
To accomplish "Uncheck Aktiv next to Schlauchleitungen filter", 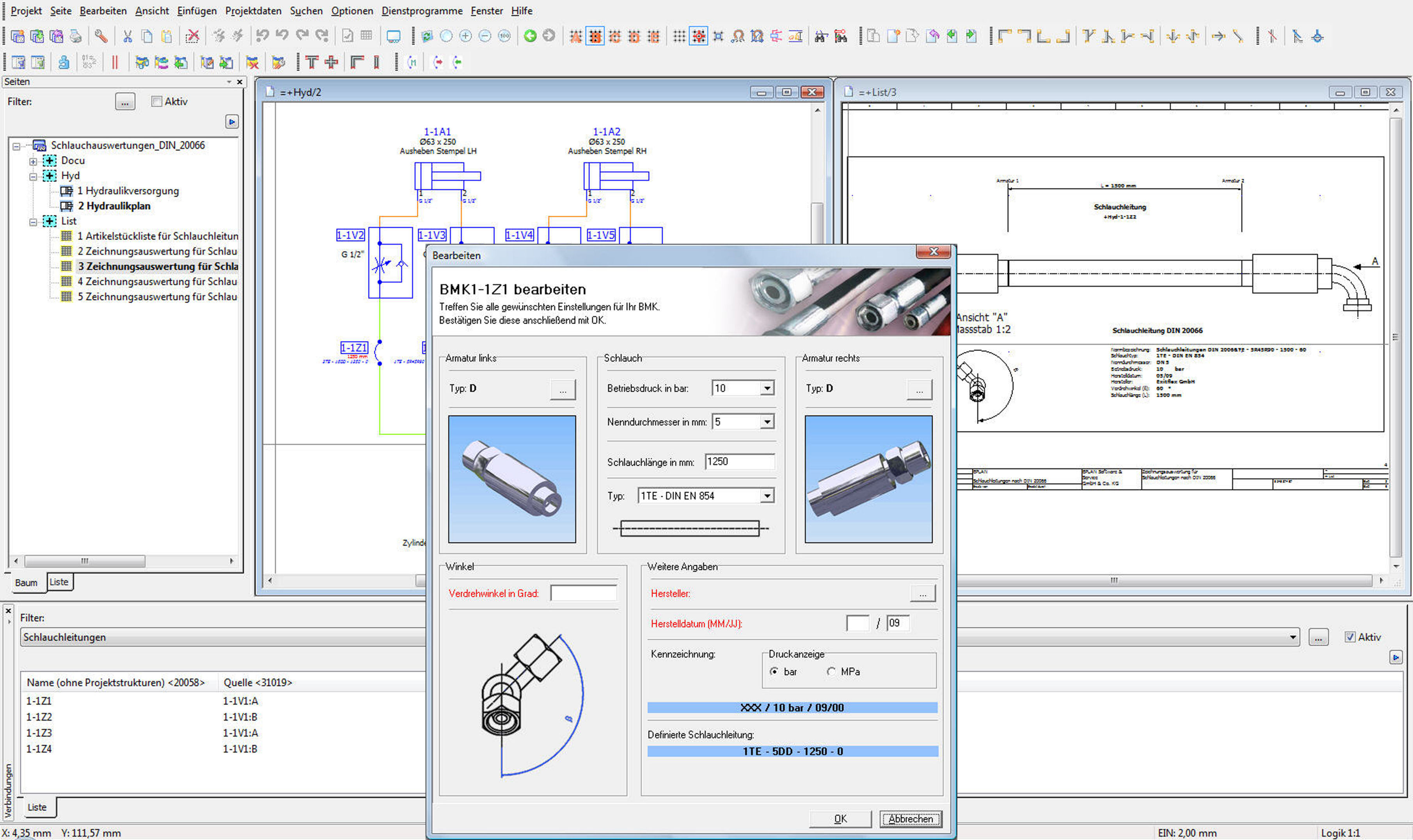I will coord(1349,637).
